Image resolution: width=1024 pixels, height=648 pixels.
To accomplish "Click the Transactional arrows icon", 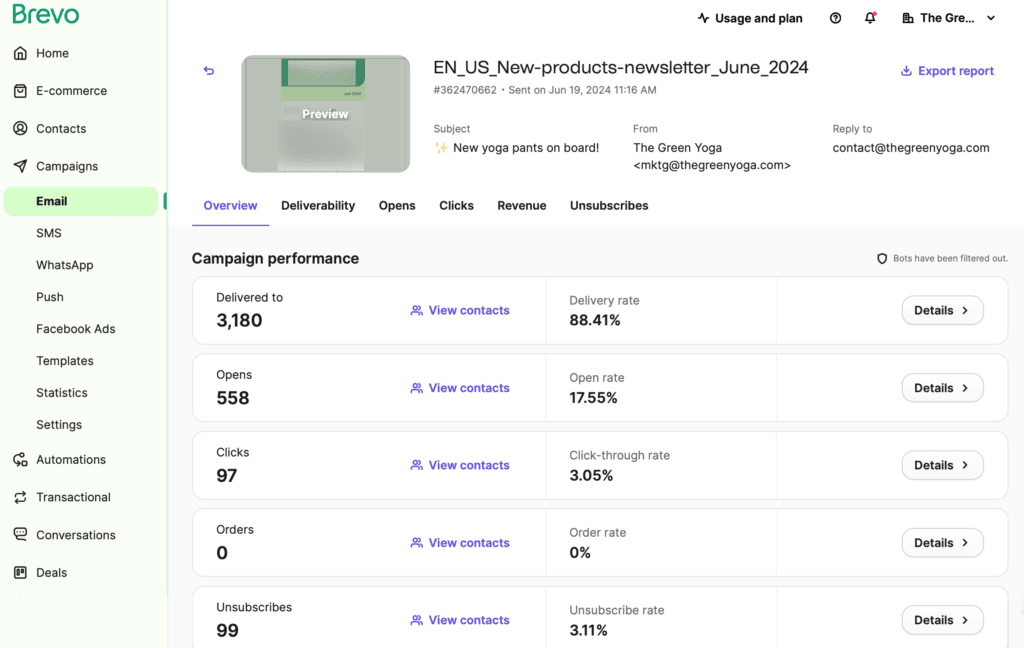I will click(20, 497).
